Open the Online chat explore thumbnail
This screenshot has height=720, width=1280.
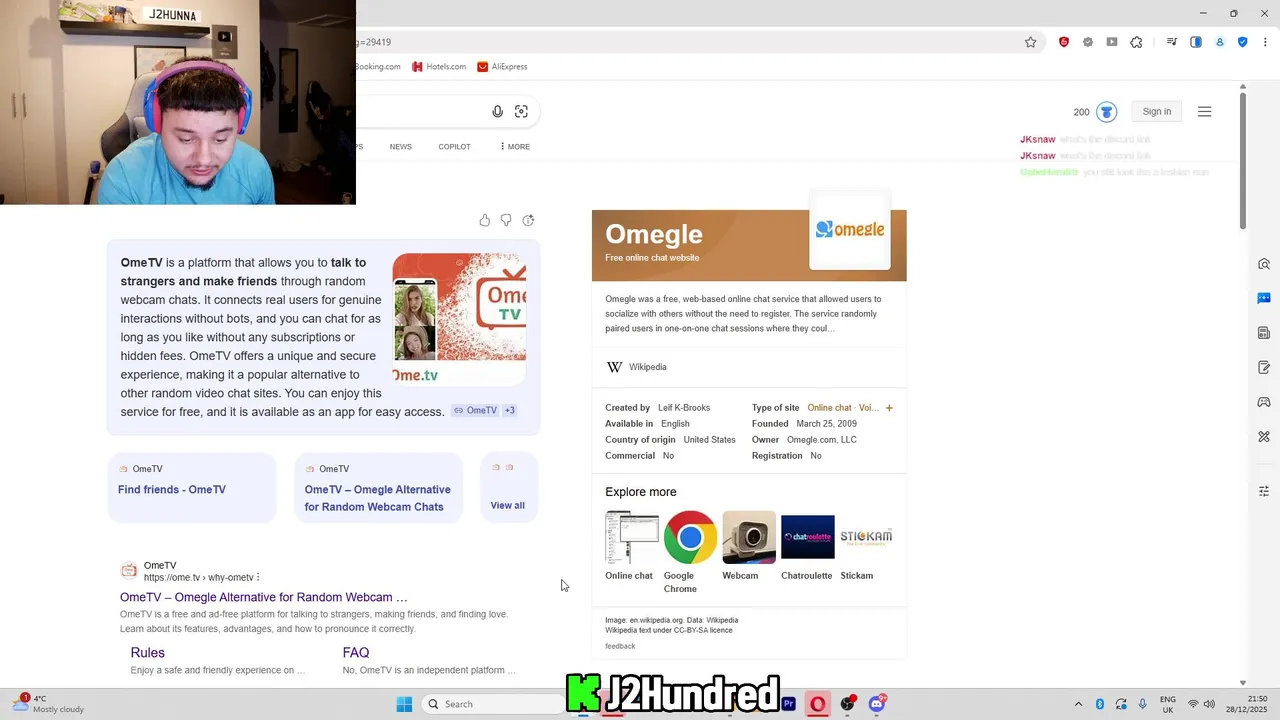coord(631,538)
